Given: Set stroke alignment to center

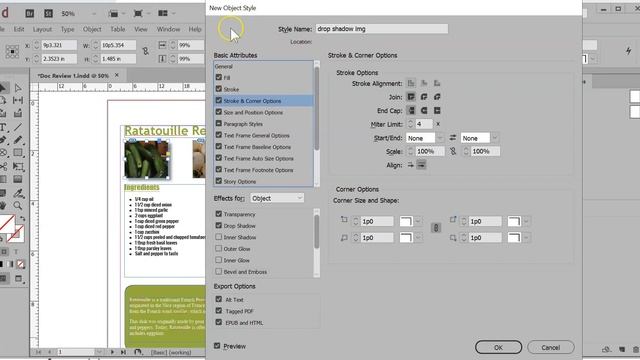Looking at the screenshot, I should pyautogui.click(x=411, y=83).
